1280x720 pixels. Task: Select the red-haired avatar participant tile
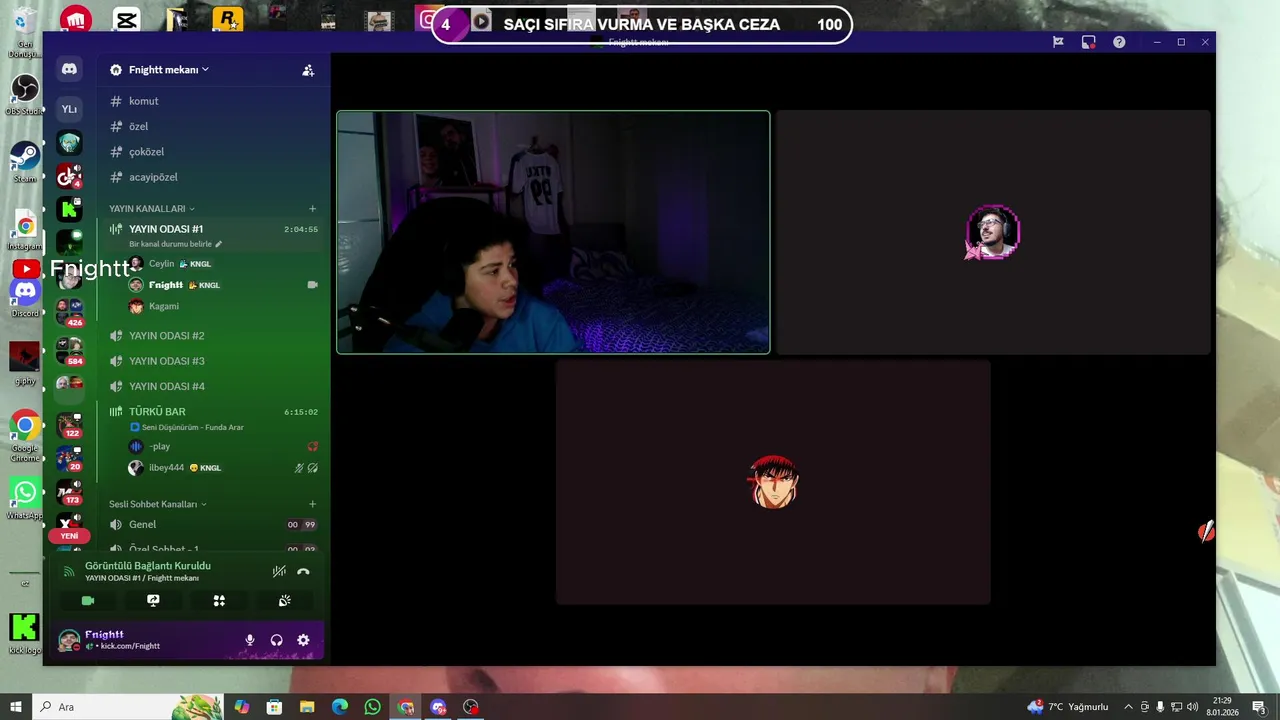point(773,482)
